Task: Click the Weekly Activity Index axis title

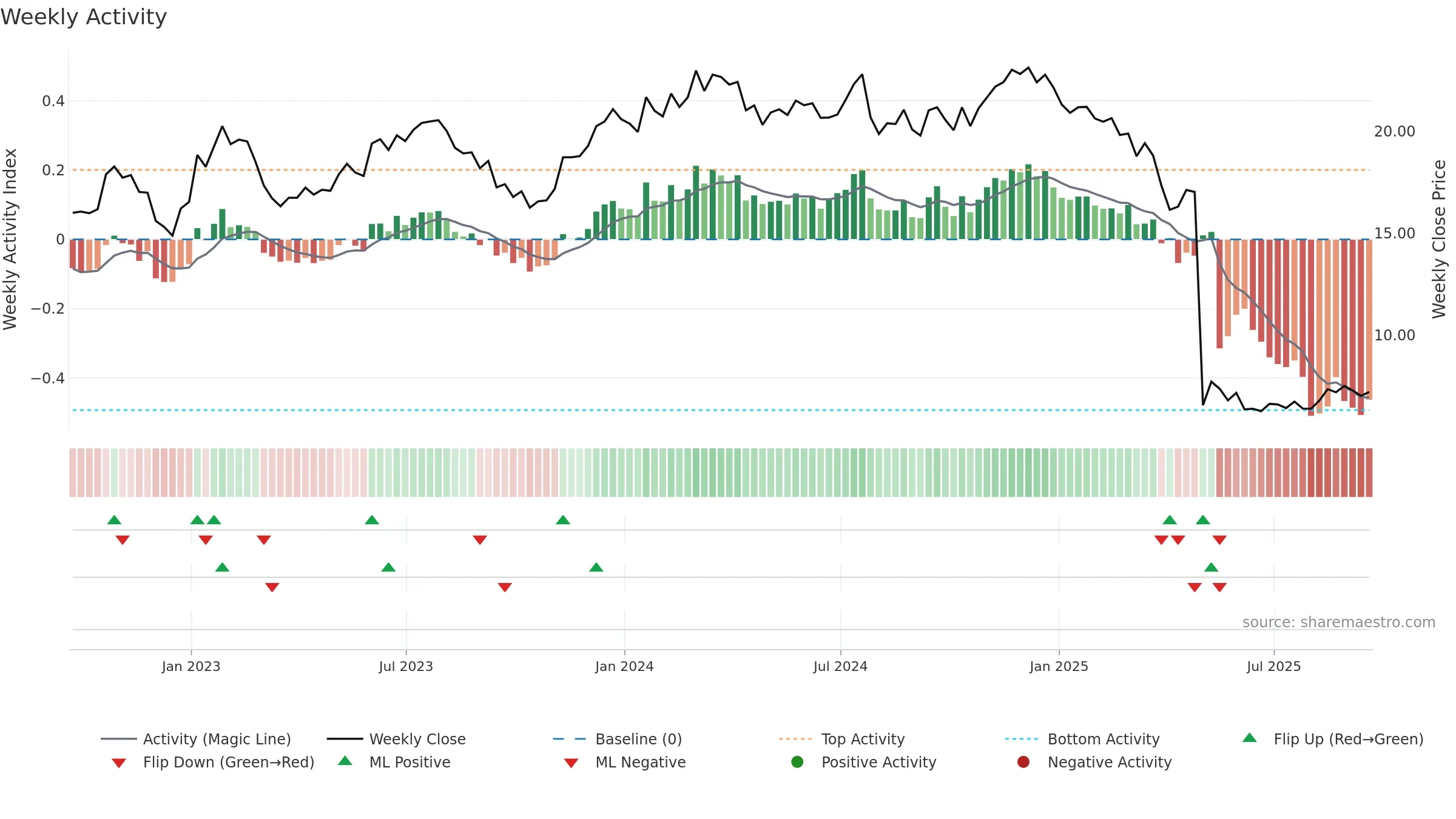Action: point(10,239)
